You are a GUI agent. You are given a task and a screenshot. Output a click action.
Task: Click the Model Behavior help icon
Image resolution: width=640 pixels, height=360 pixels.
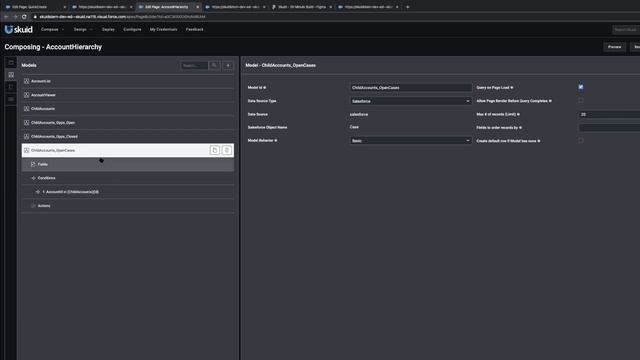coord(276,140)
